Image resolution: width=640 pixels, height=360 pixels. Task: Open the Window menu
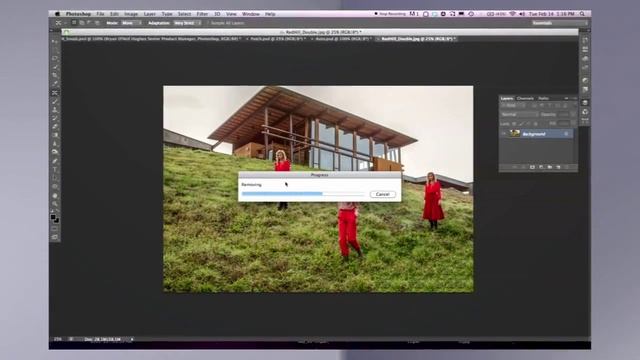251,14
